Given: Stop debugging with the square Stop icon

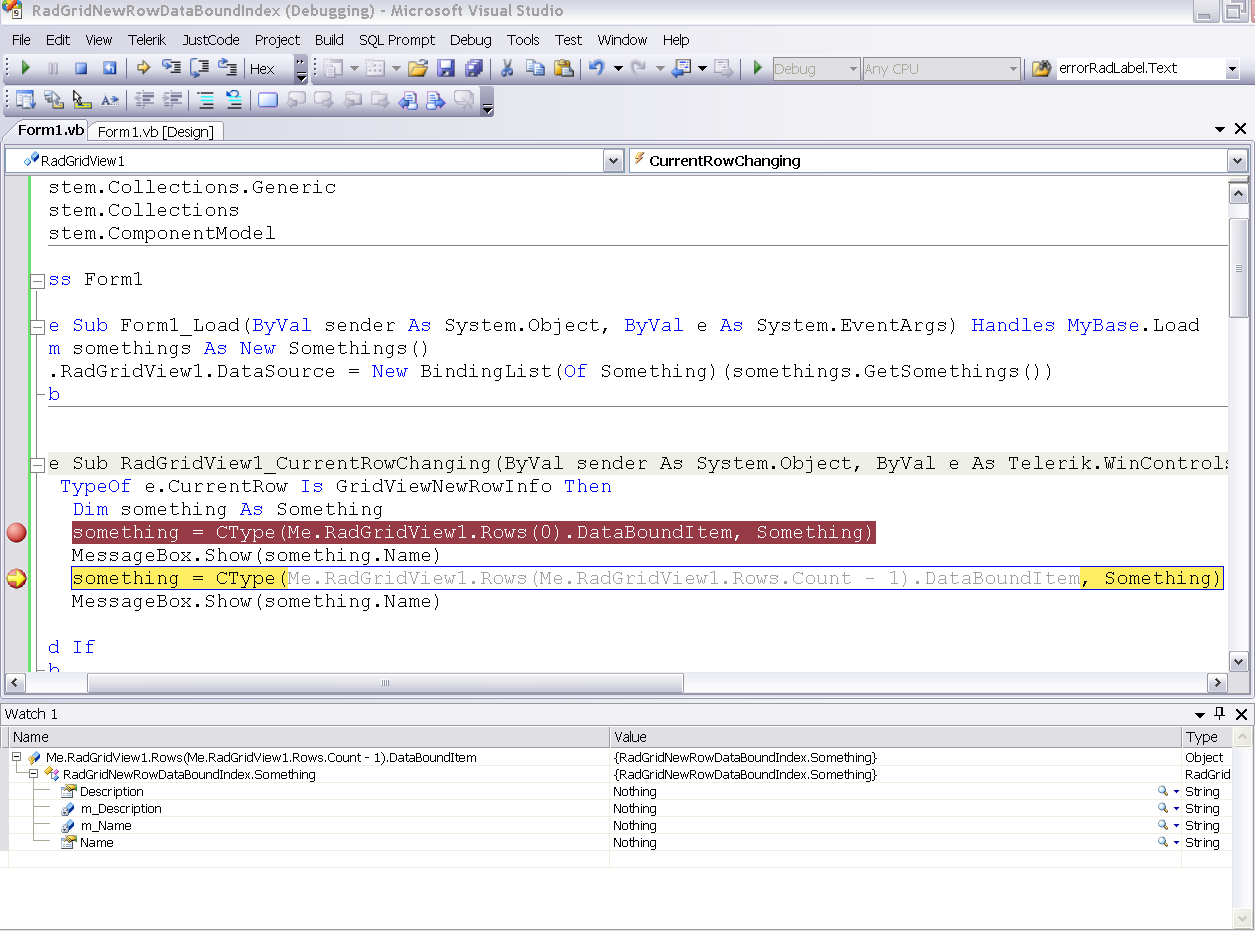Looking at the screenshot, I should click(82, 68).
